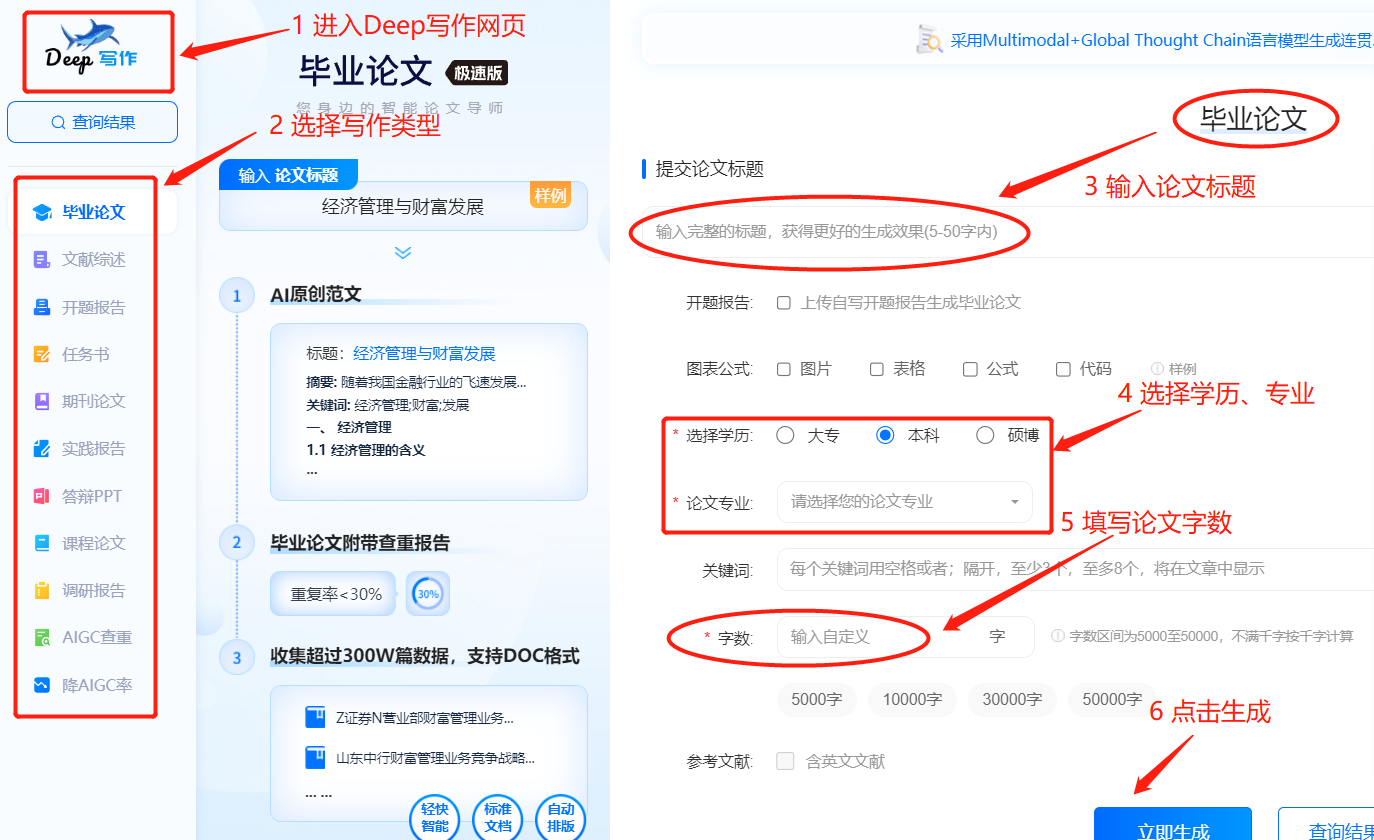This screenshot has width=1374, height=840.
Task: Click the 降AIGC率 sidebar icon
Action: 42,685
